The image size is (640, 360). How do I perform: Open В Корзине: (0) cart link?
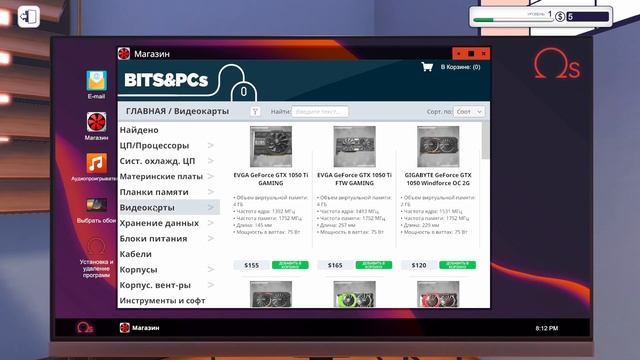point(460,67)
